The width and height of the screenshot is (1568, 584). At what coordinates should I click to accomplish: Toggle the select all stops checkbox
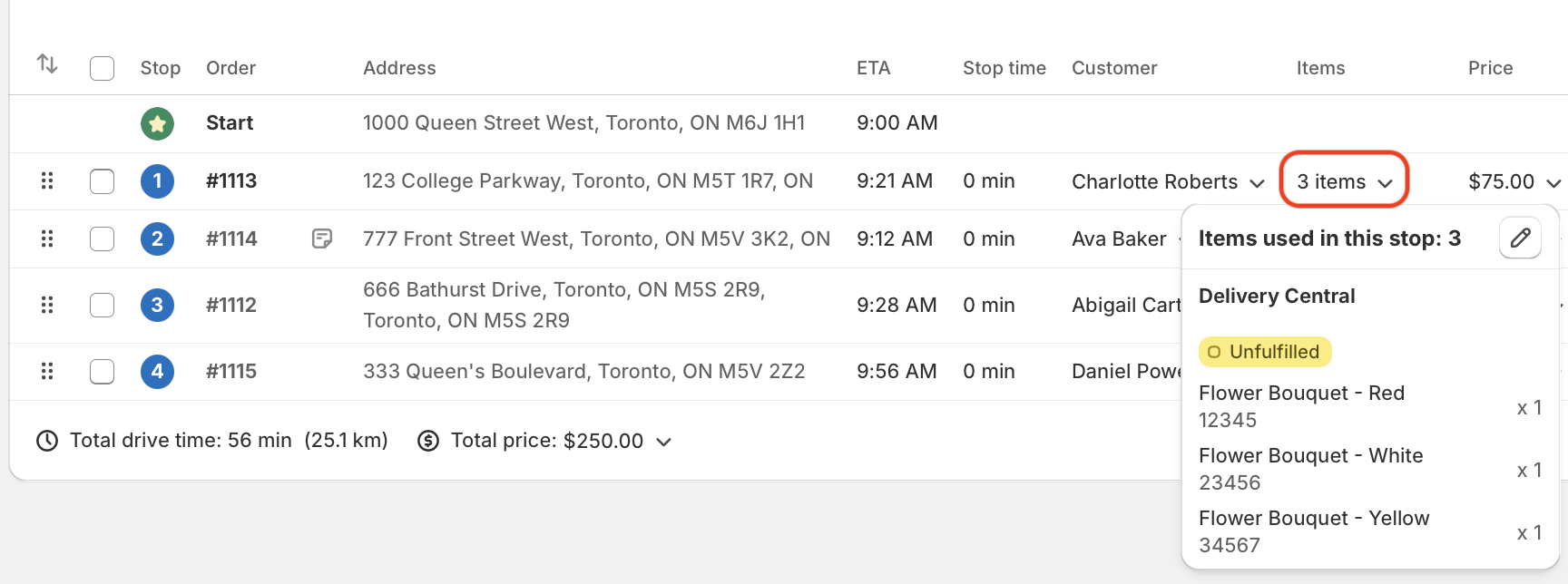[102, 69]
